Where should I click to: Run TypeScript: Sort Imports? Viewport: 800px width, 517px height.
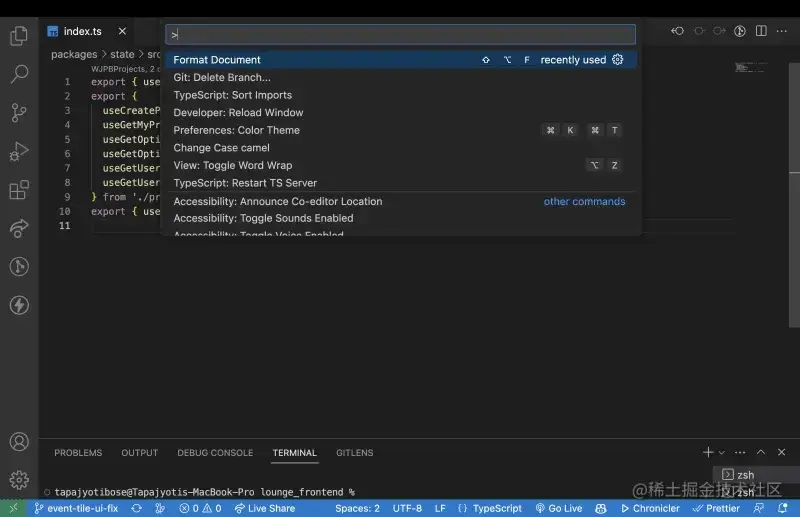pyautogui.click(x=401, y=95)
